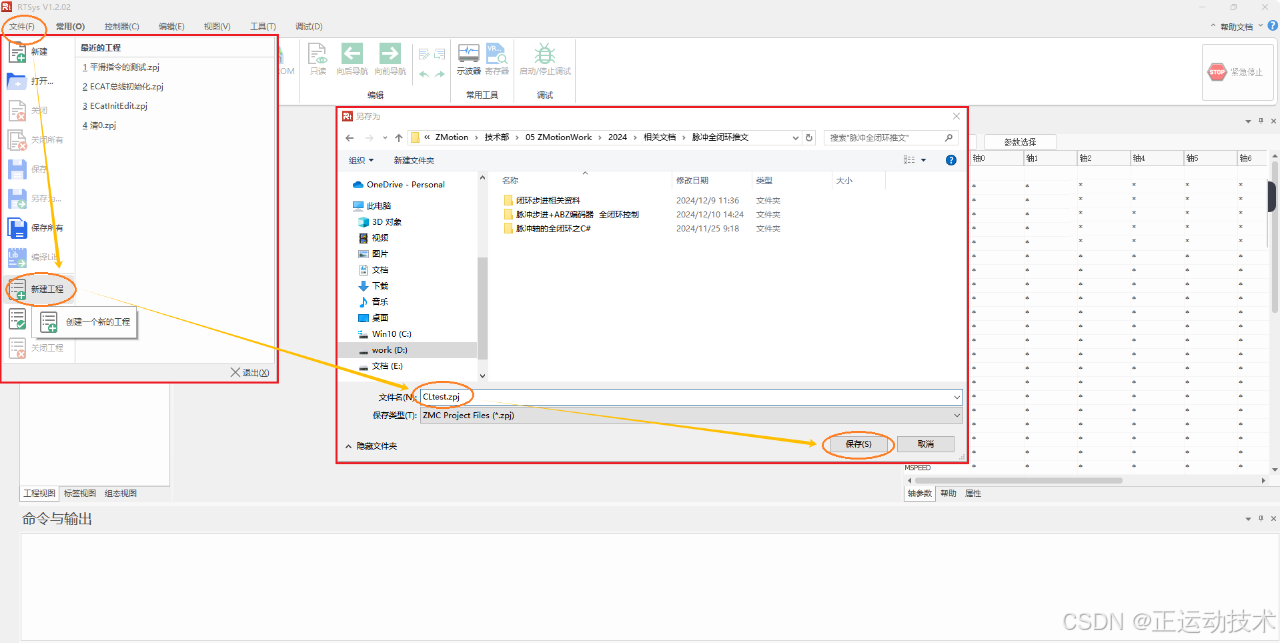Click the search box in the save dialog
This screenshot has width=1280, height=643.
point(889,137)
